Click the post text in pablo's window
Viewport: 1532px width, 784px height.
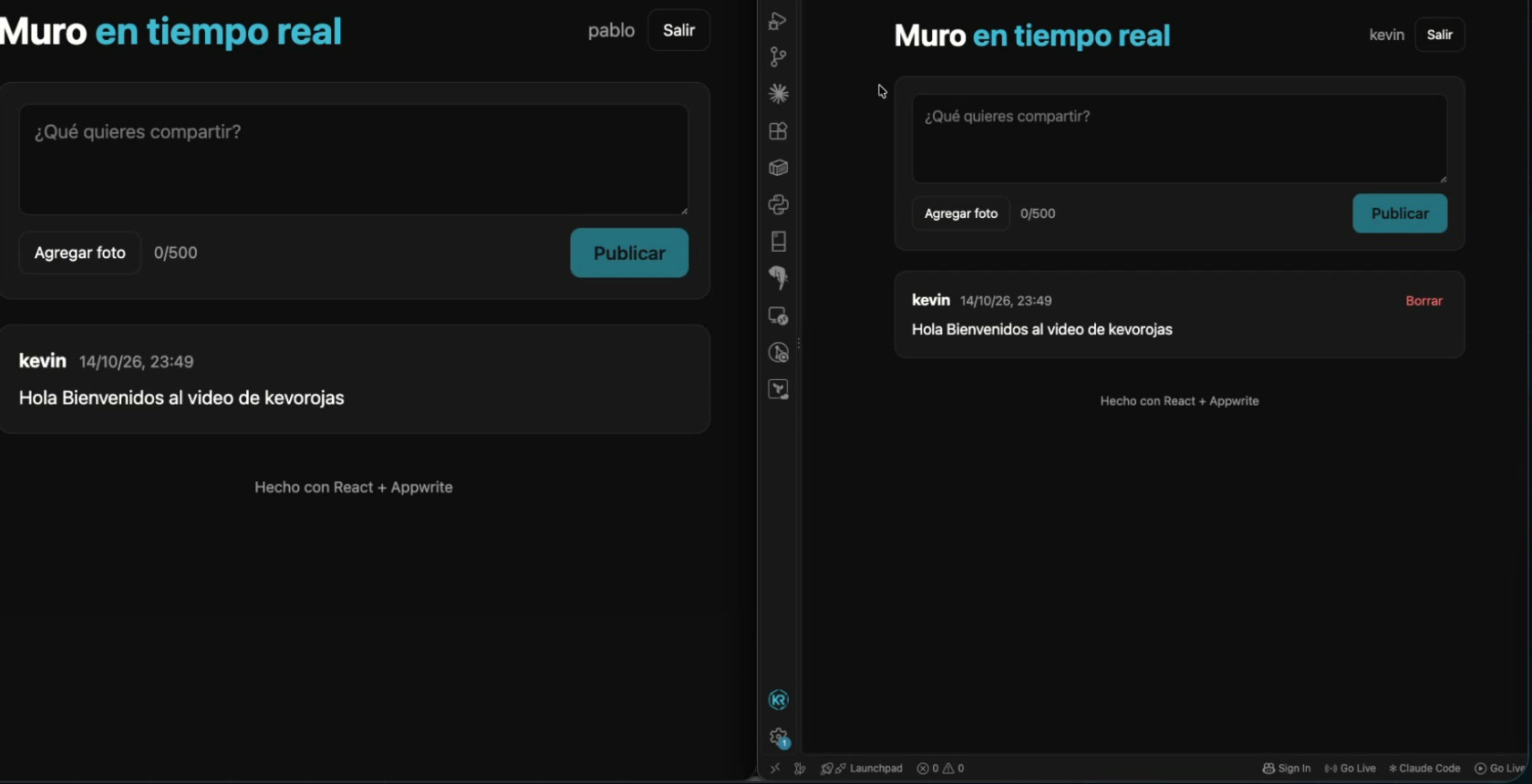(x=181, y=398)
